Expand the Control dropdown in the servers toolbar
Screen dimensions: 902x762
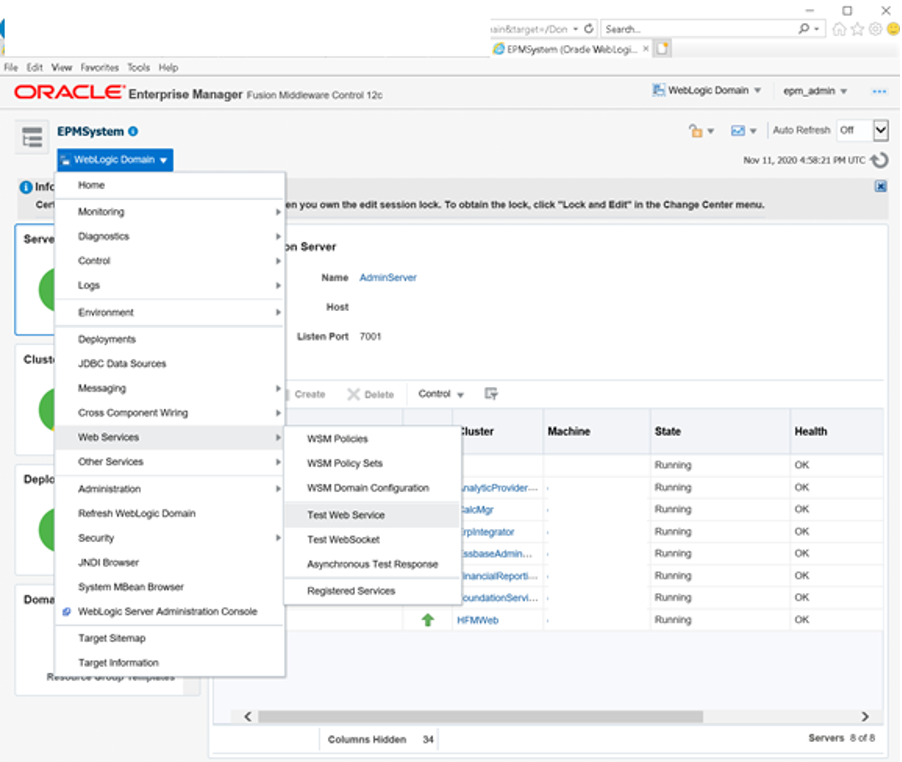click(x=441, y=394)
